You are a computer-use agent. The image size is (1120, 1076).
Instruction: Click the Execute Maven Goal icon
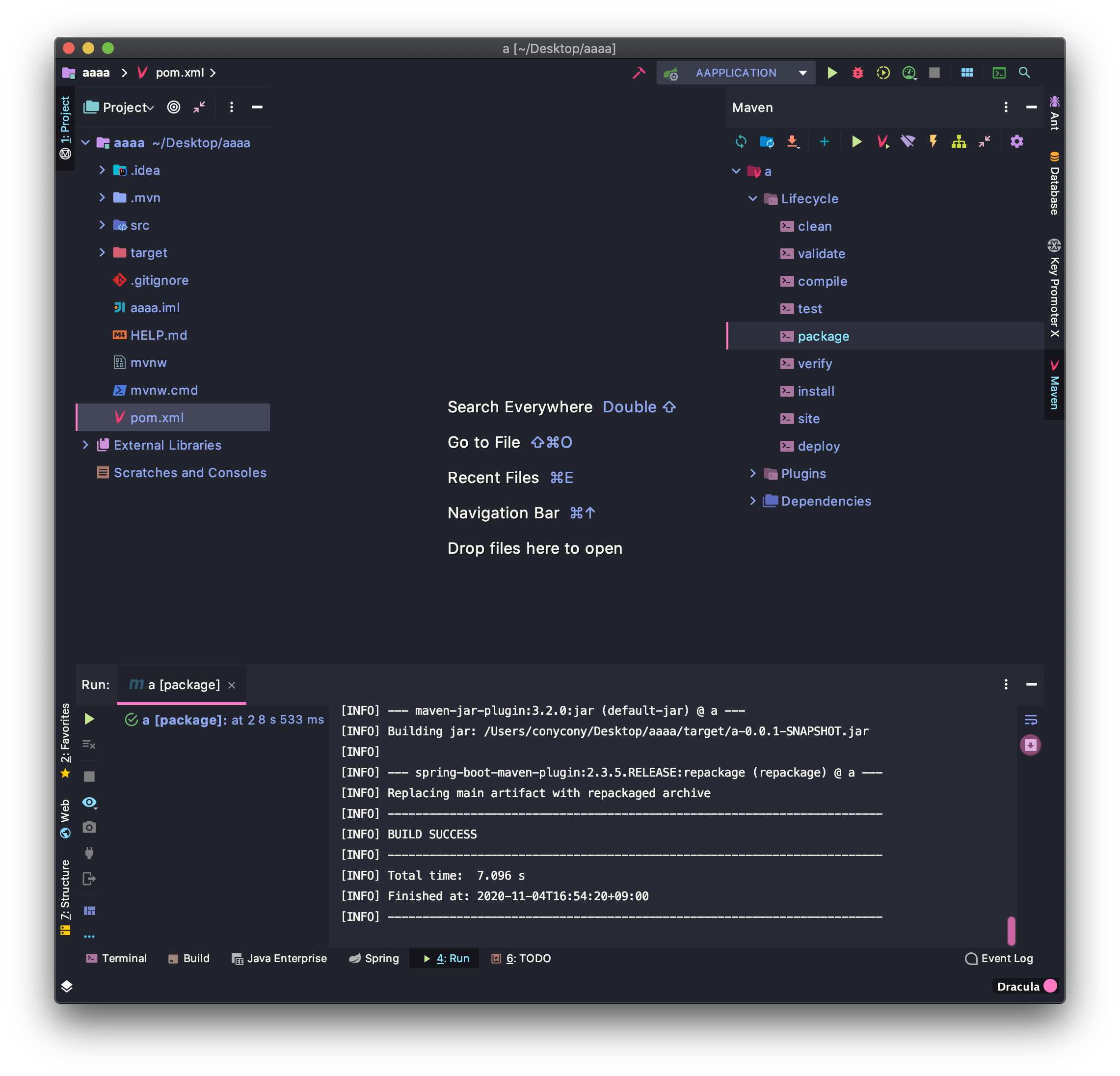tap(882, 142)
